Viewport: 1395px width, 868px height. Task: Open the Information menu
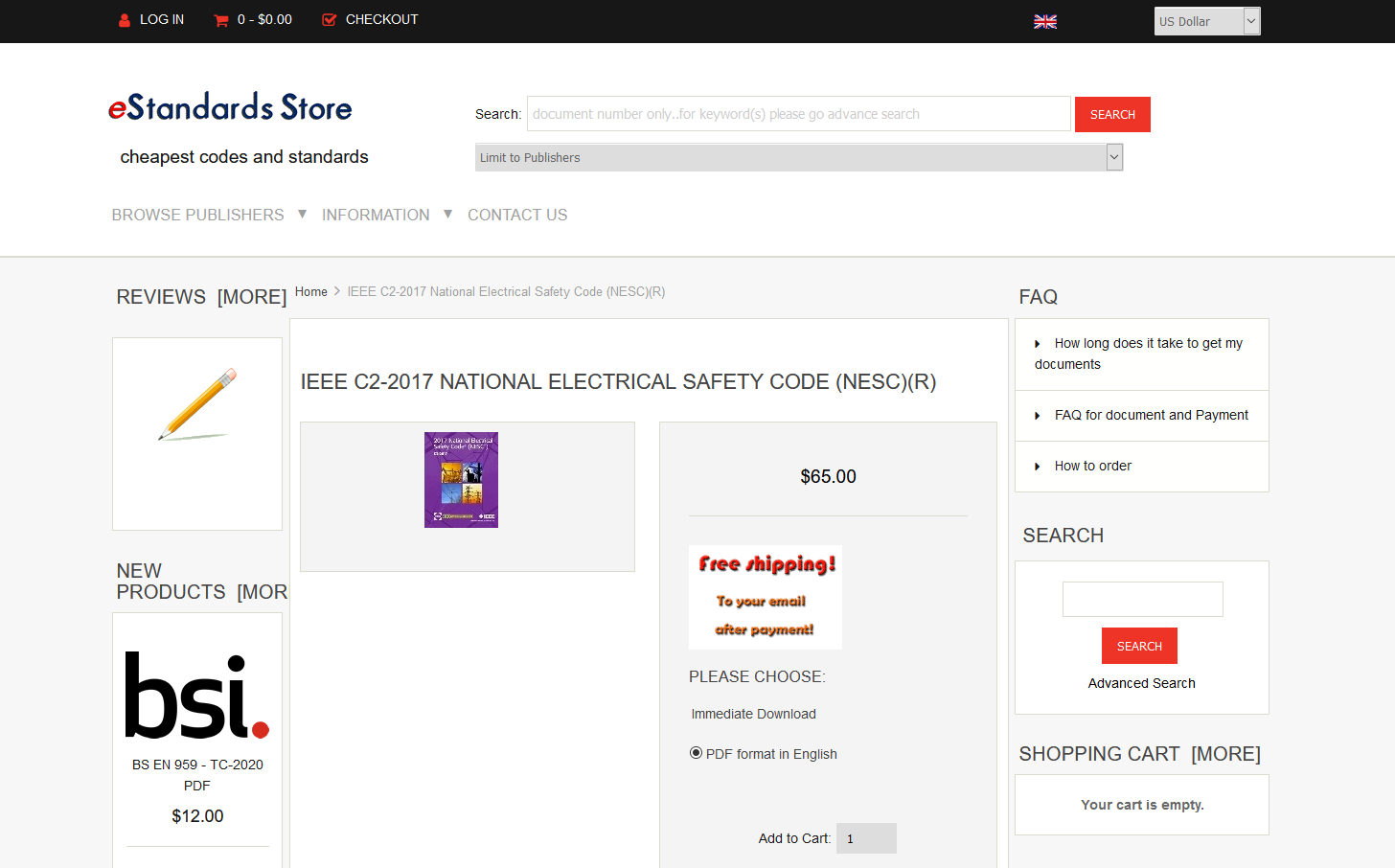(x=376, y=215)
